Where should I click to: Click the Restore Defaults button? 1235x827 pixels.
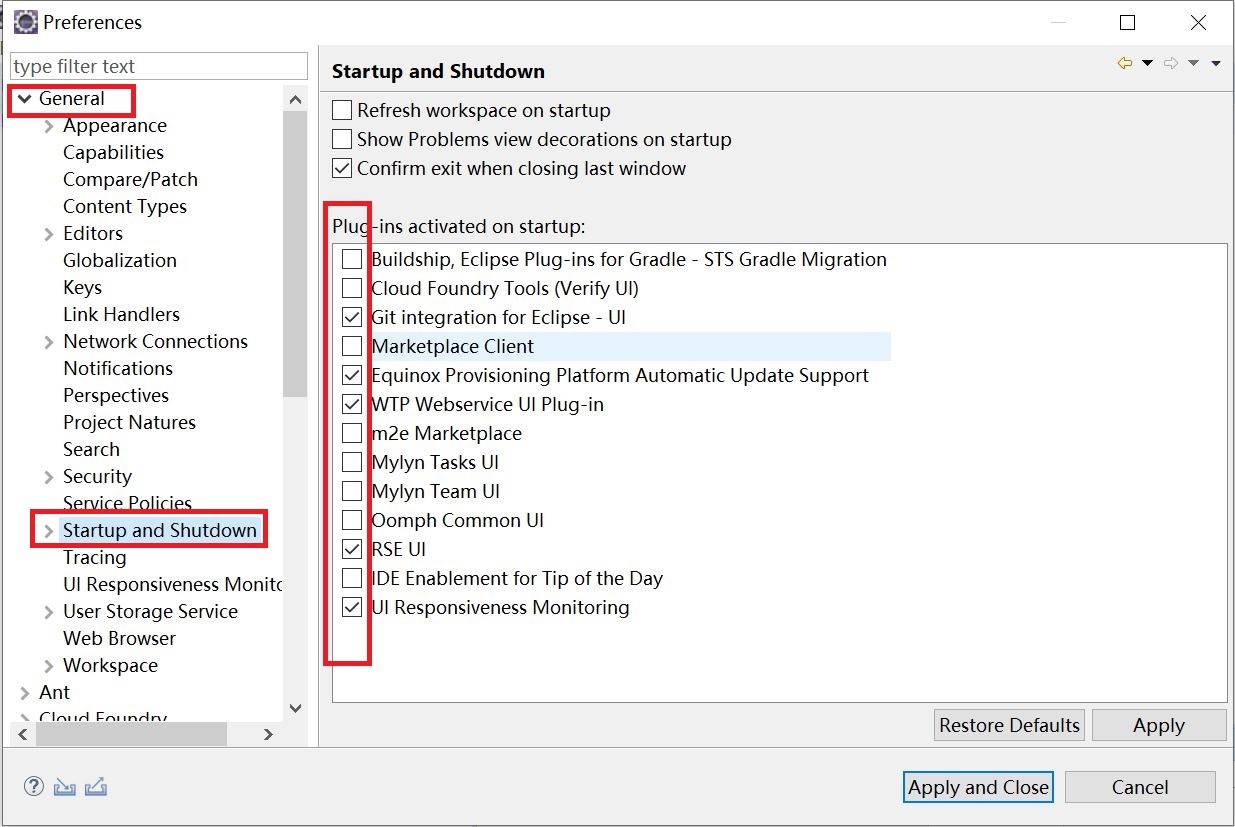click(x=1009, y=726)
